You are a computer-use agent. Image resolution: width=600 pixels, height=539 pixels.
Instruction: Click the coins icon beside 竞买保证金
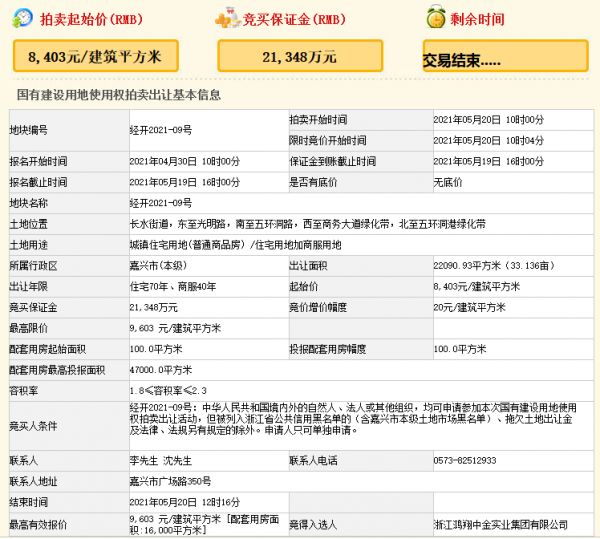228,18
